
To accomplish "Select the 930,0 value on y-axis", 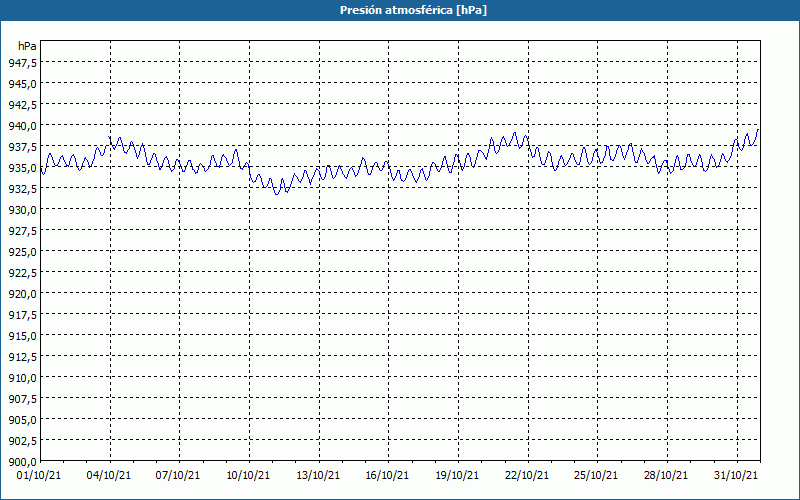I will click(22, 210).
